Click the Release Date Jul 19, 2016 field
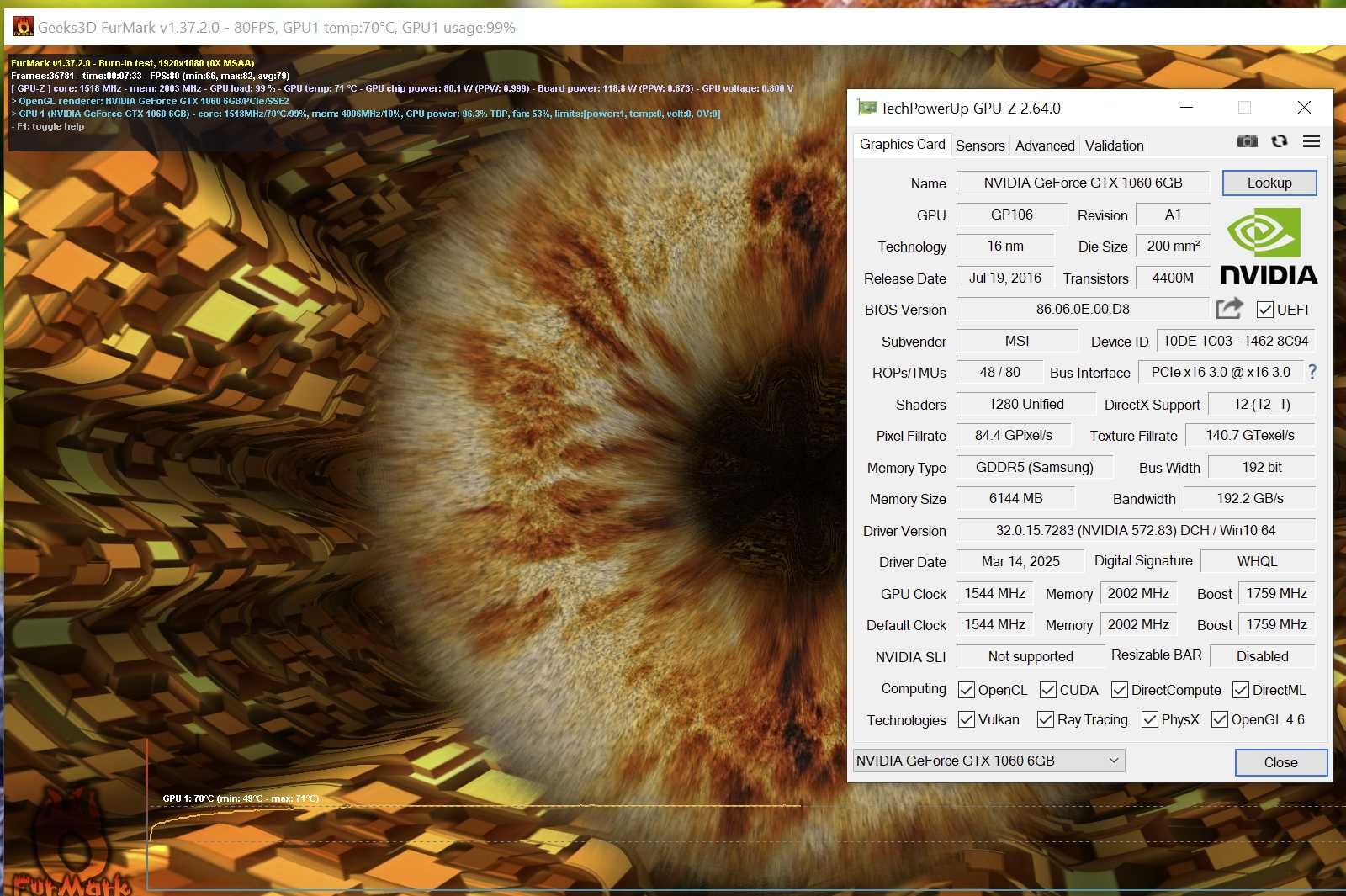The width and height of the screenshot is (1346, 896). (1004, 278)
